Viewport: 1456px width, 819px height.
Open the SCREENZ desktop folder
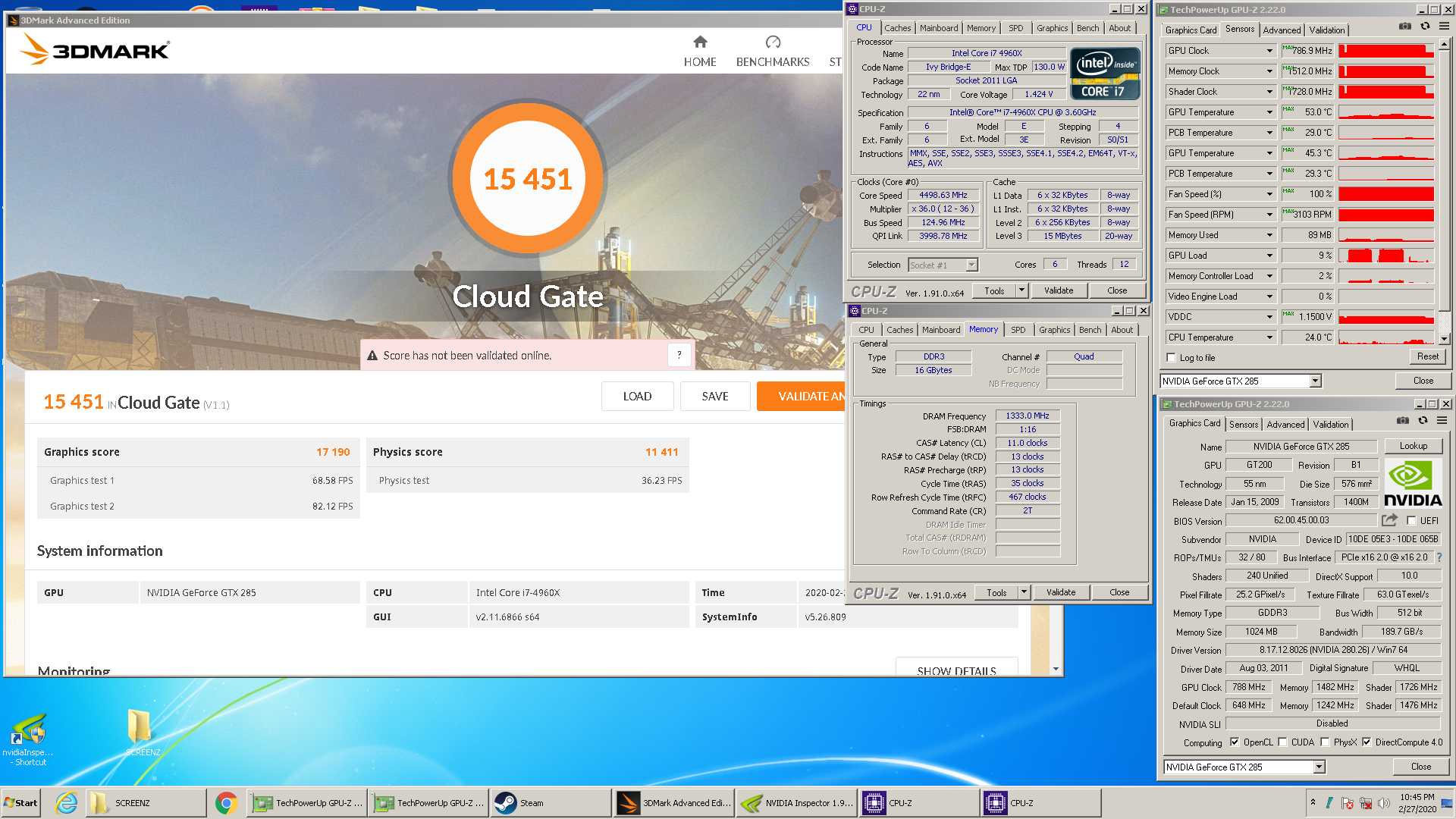point(141,733)
